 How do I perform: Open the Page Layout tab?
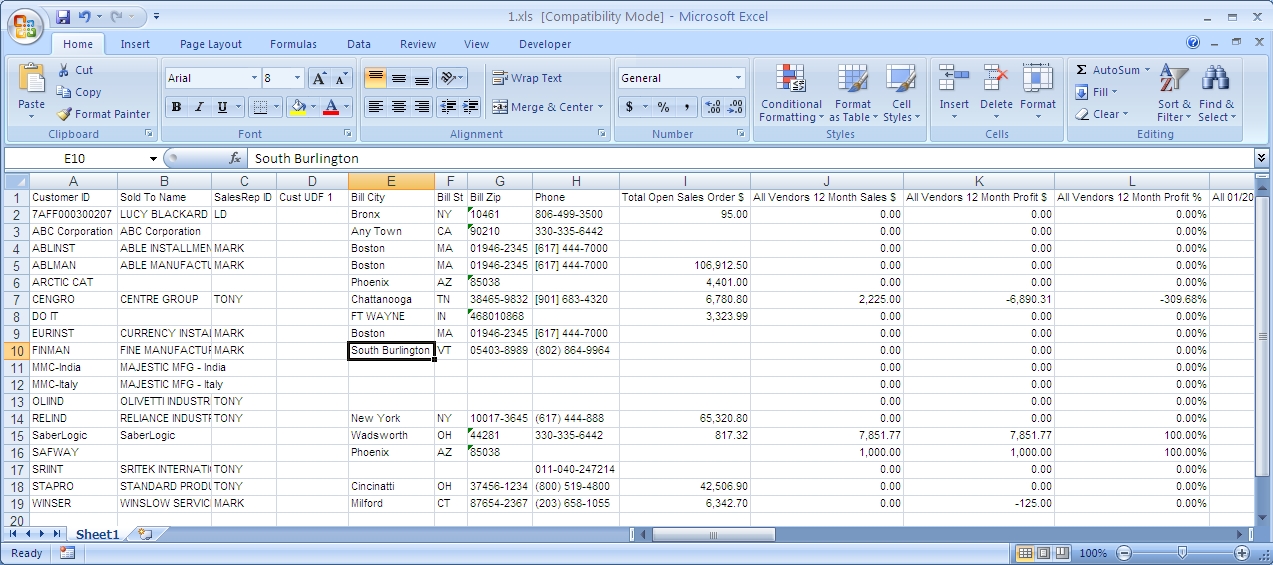211,44
